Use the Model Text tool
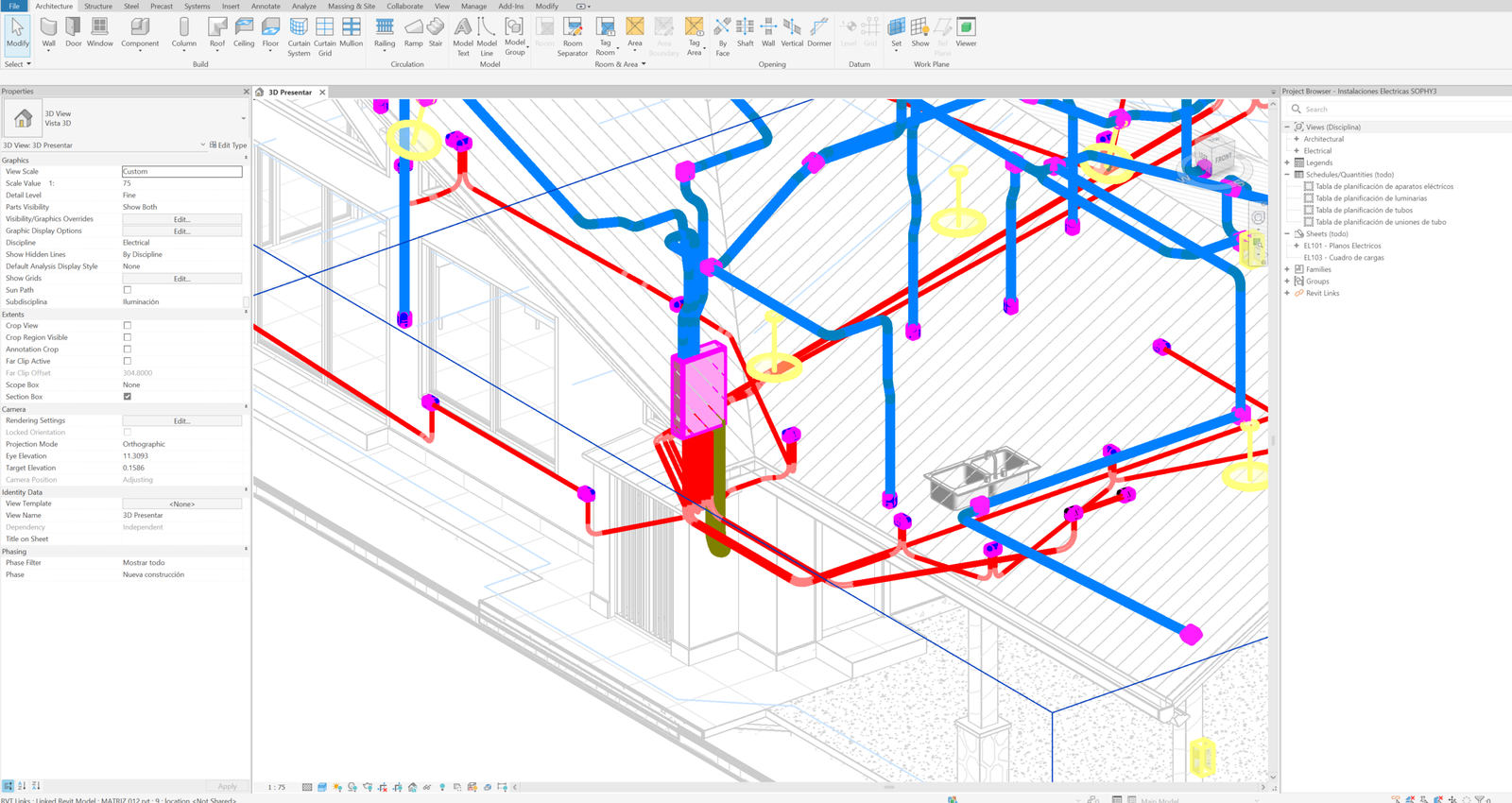This screenshot has height=803, width=1512. pyautogui.click(x=463, y=37)
